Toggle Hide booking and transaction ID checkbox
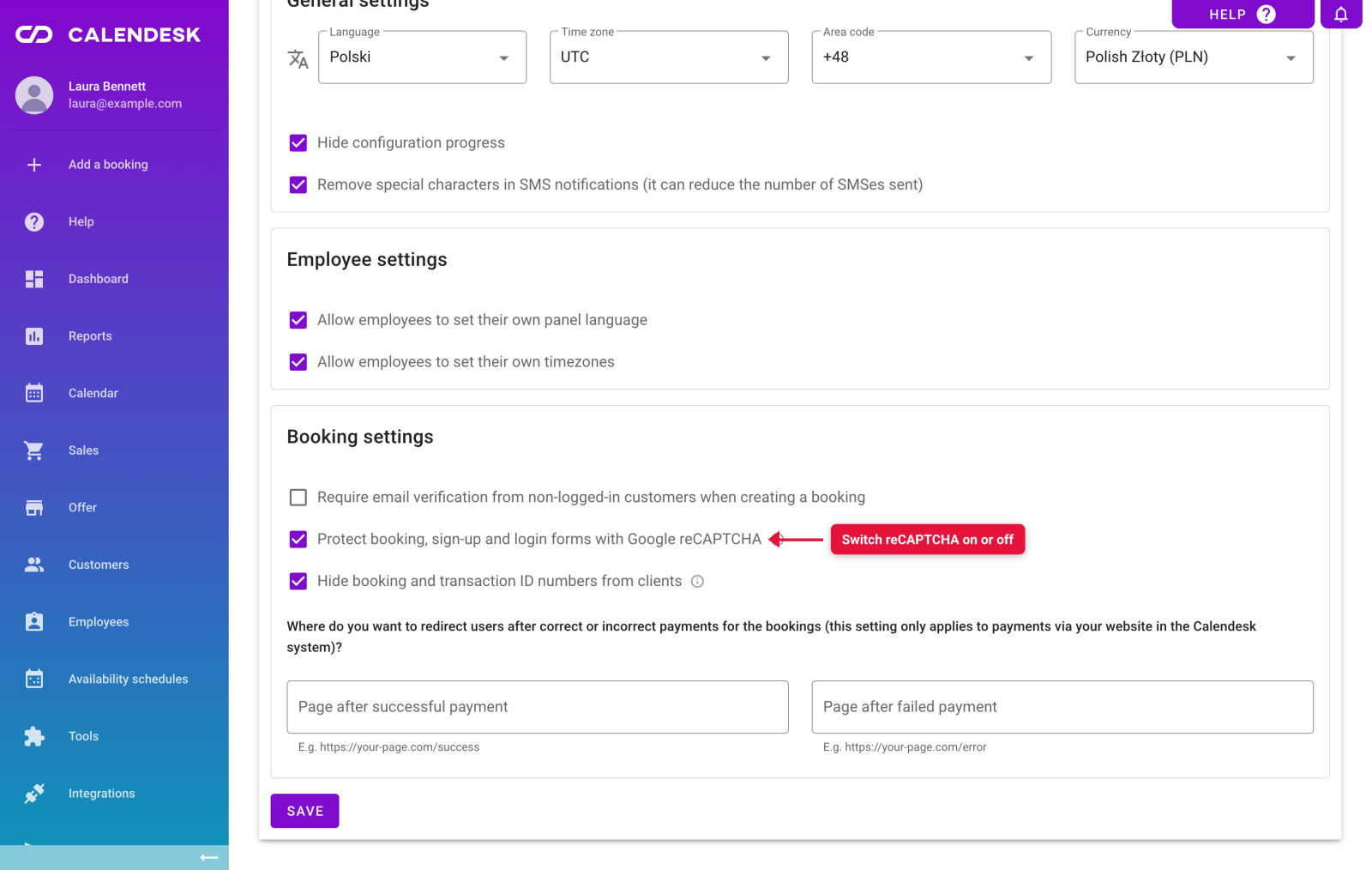The height and width of the screenshot is (870, 1372). tap(298, 582)
